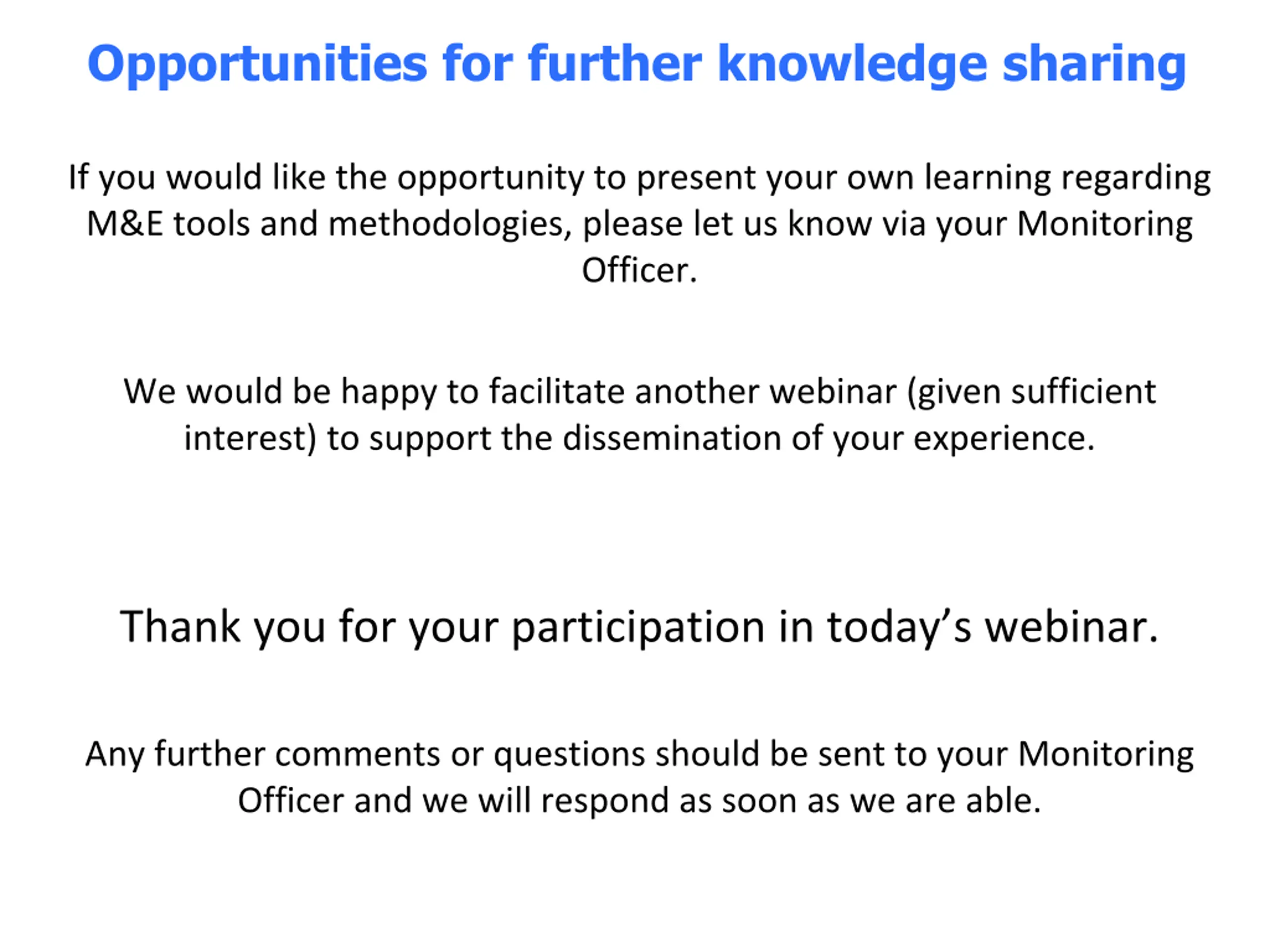Click the phrase 'Officer and we will respond'
This screenshot has width=1270, height=952.
(x=453, y=802)
